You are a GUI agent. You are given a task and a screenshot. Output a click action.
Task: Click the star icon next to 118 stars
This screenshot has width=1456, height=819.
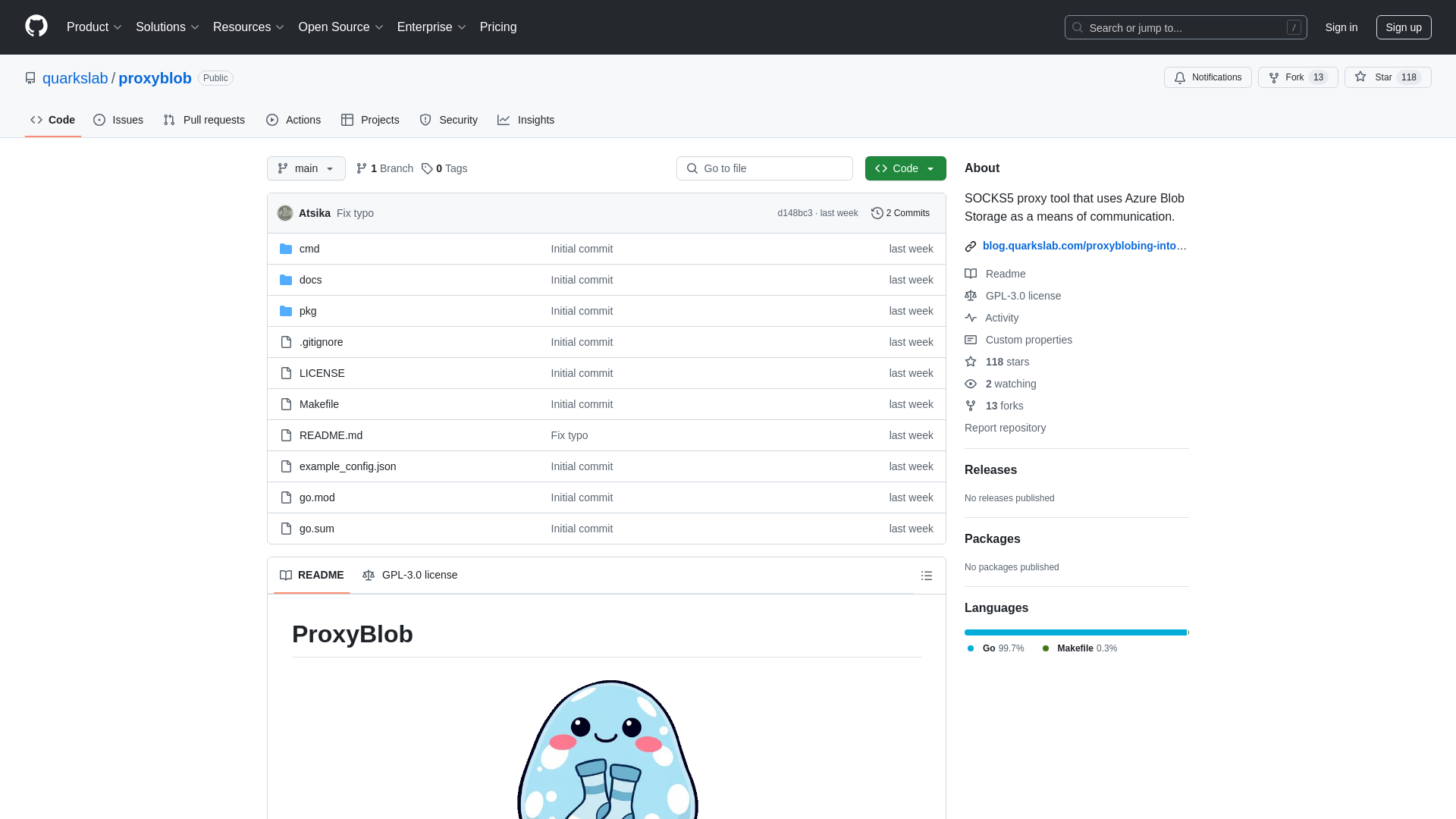click(971, 362)
